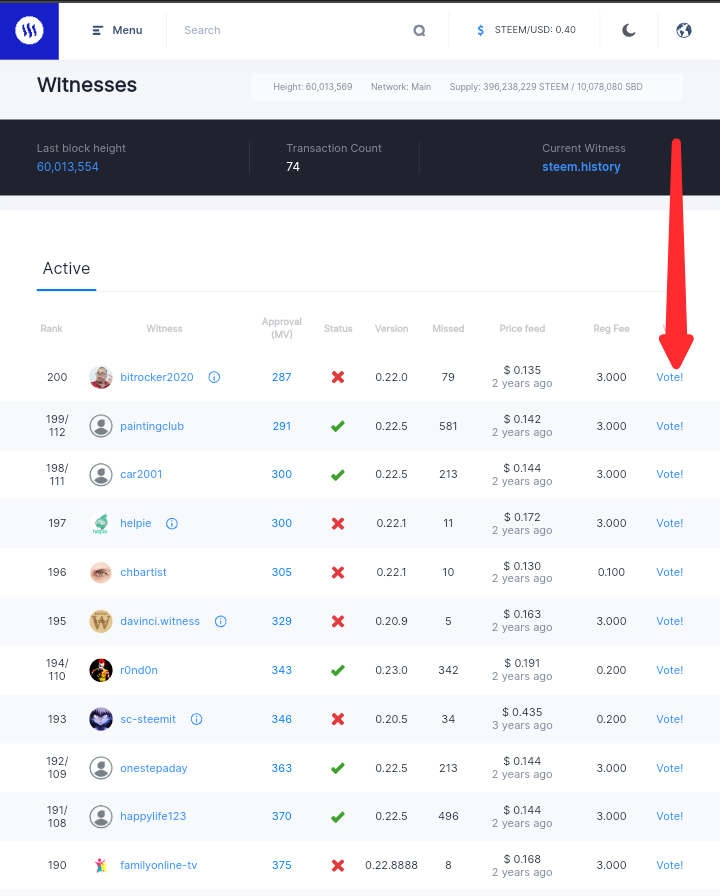Open approval value 287
Image resolution: width=720 pixels, height=896 pixels.
point(282,377)
